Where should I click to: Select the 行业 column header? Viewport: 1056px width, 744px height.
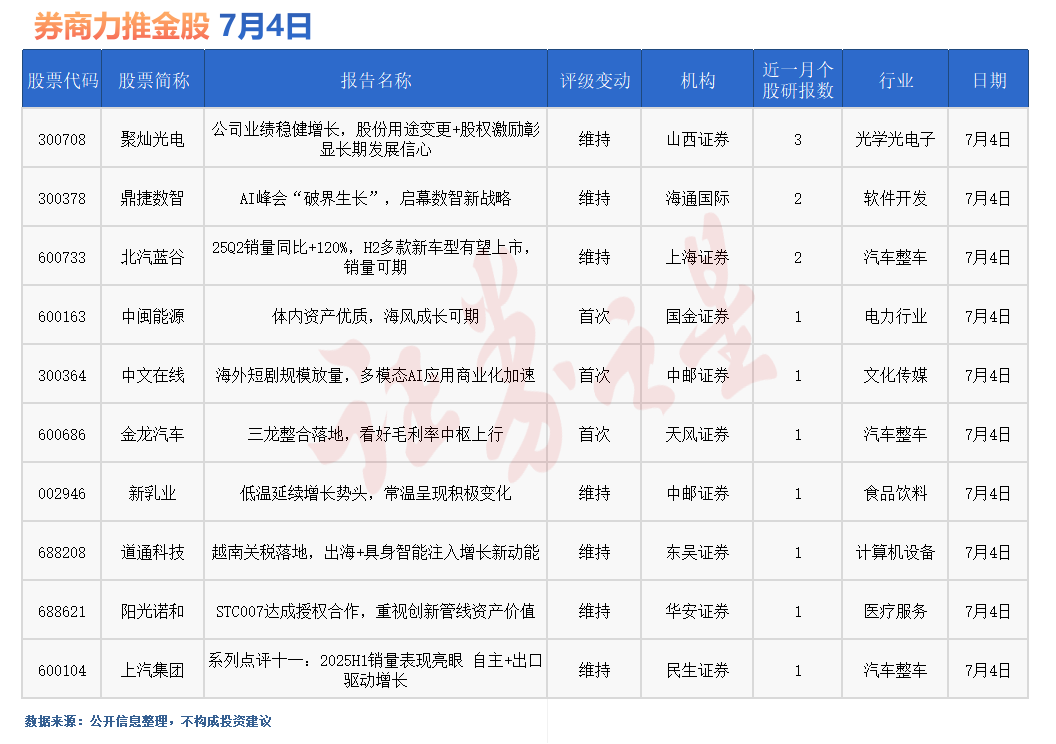(x=896, y=81)
